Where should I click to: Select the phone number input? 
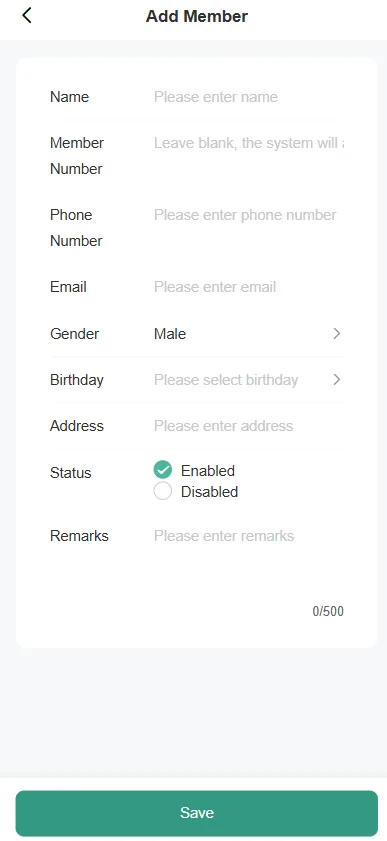click(x=249, y=215)
